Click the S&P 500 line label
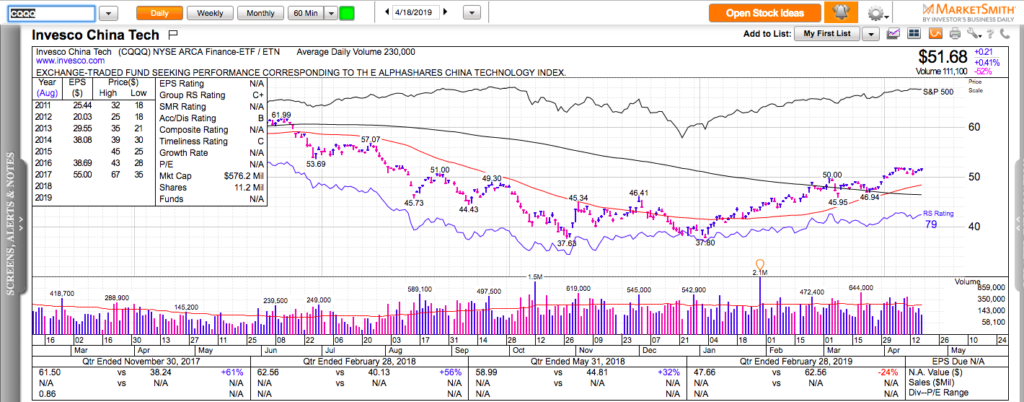 click(x=938, y=93)
